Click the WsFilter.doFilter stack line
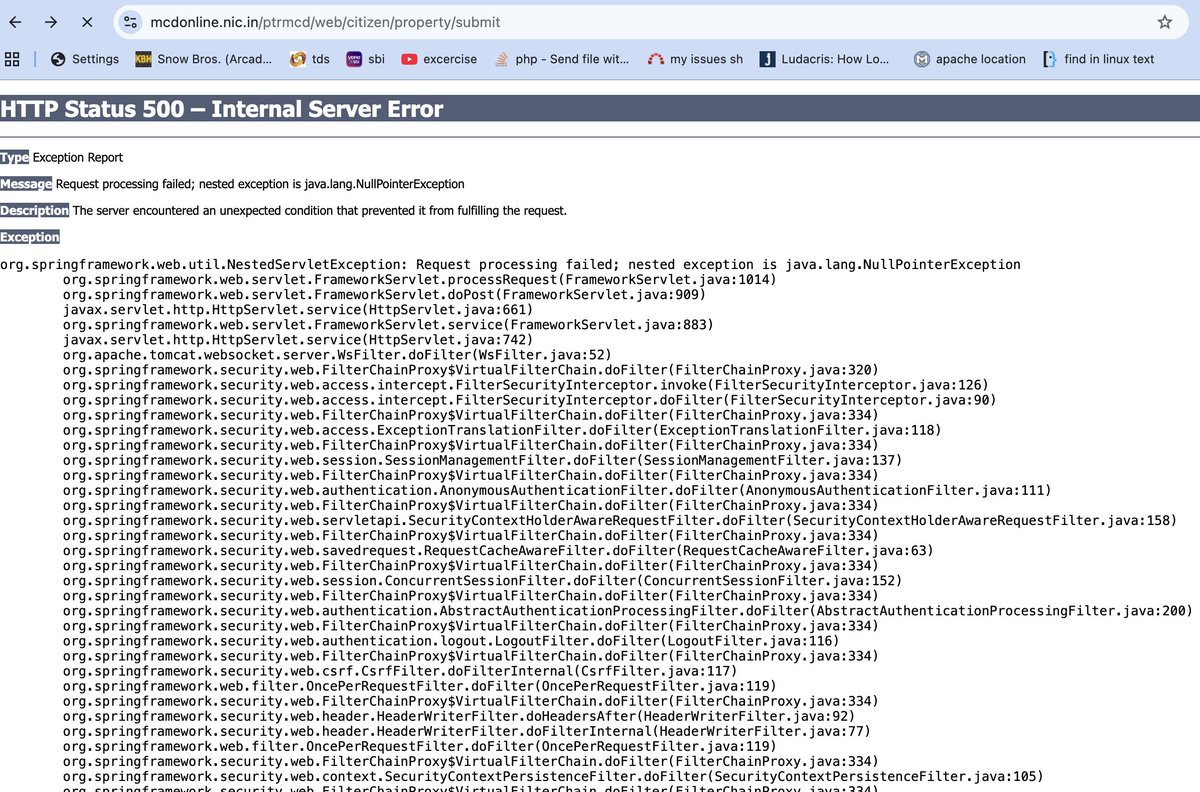The width and height of the screenshot is (1200, 792). click(337, 355)
